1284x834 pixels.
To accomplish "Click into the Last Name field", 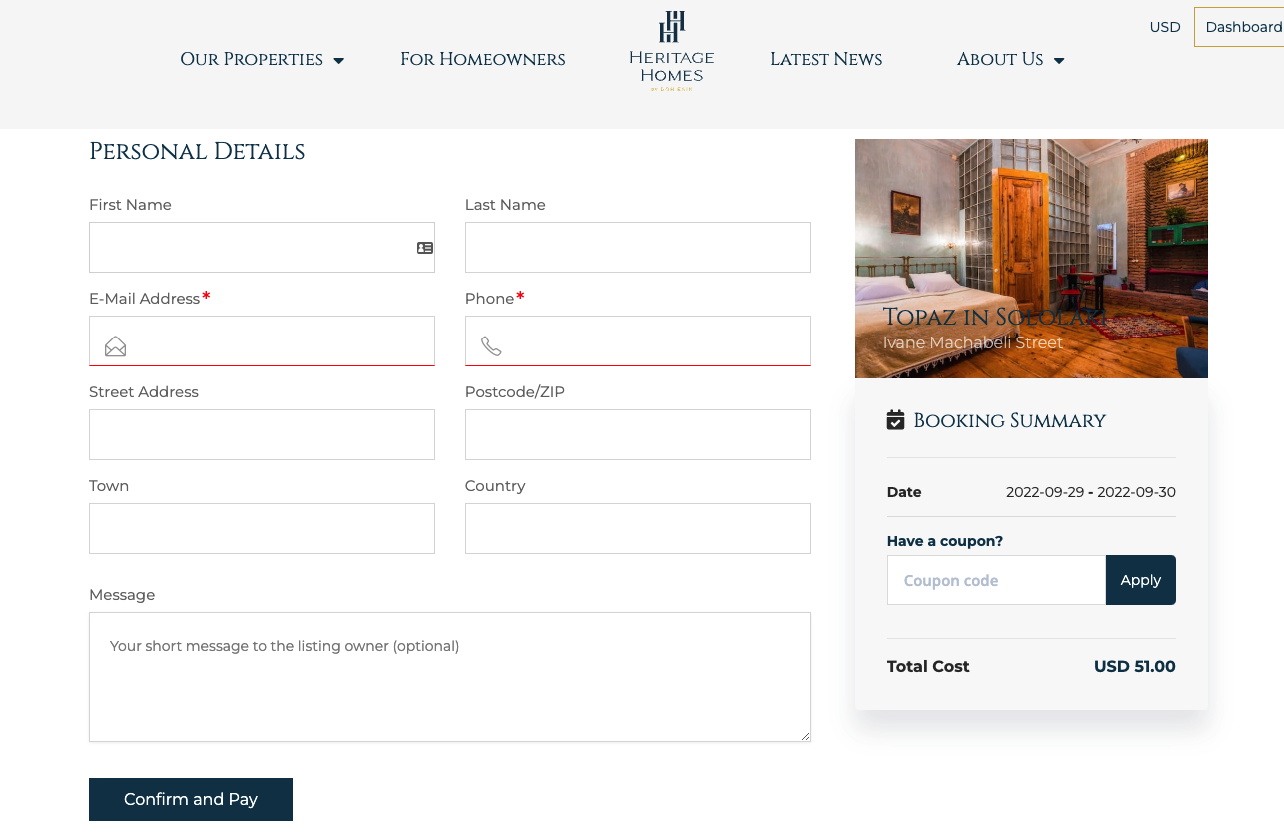I will pyautogui.click(x=638, y=248).
